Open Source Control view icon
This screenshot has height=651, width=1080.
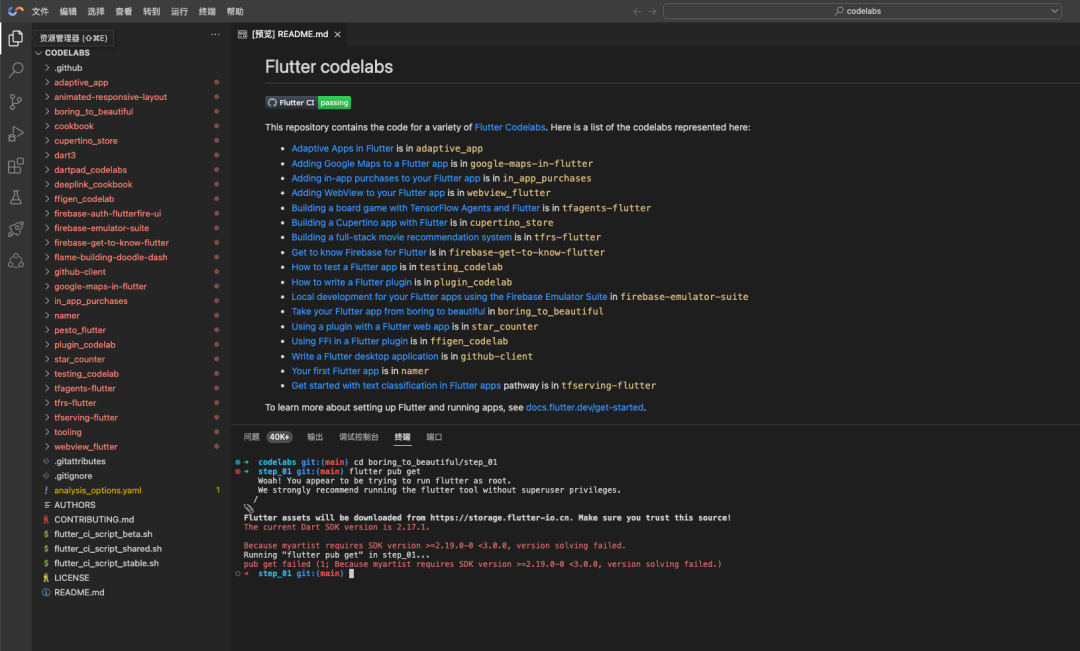tap(15, 102)
